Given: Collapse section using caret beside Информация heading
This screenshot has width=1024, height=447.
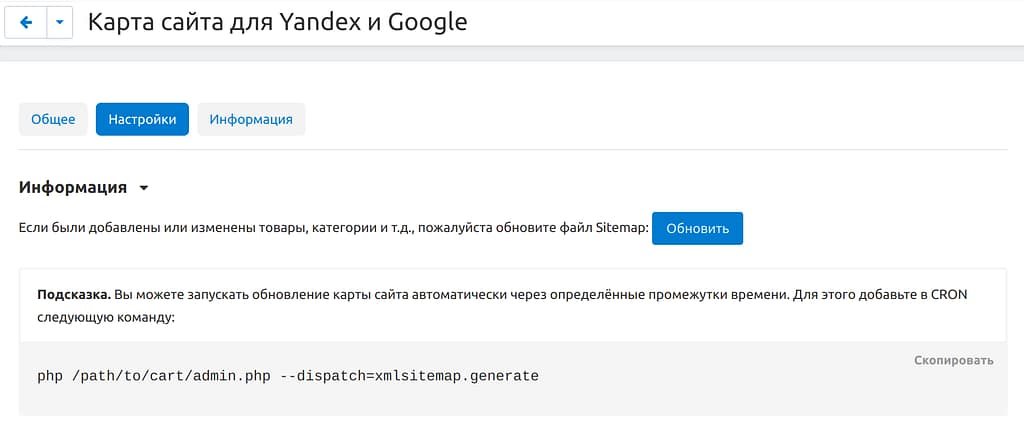Looking at the screenshot, I should [144, 188].
